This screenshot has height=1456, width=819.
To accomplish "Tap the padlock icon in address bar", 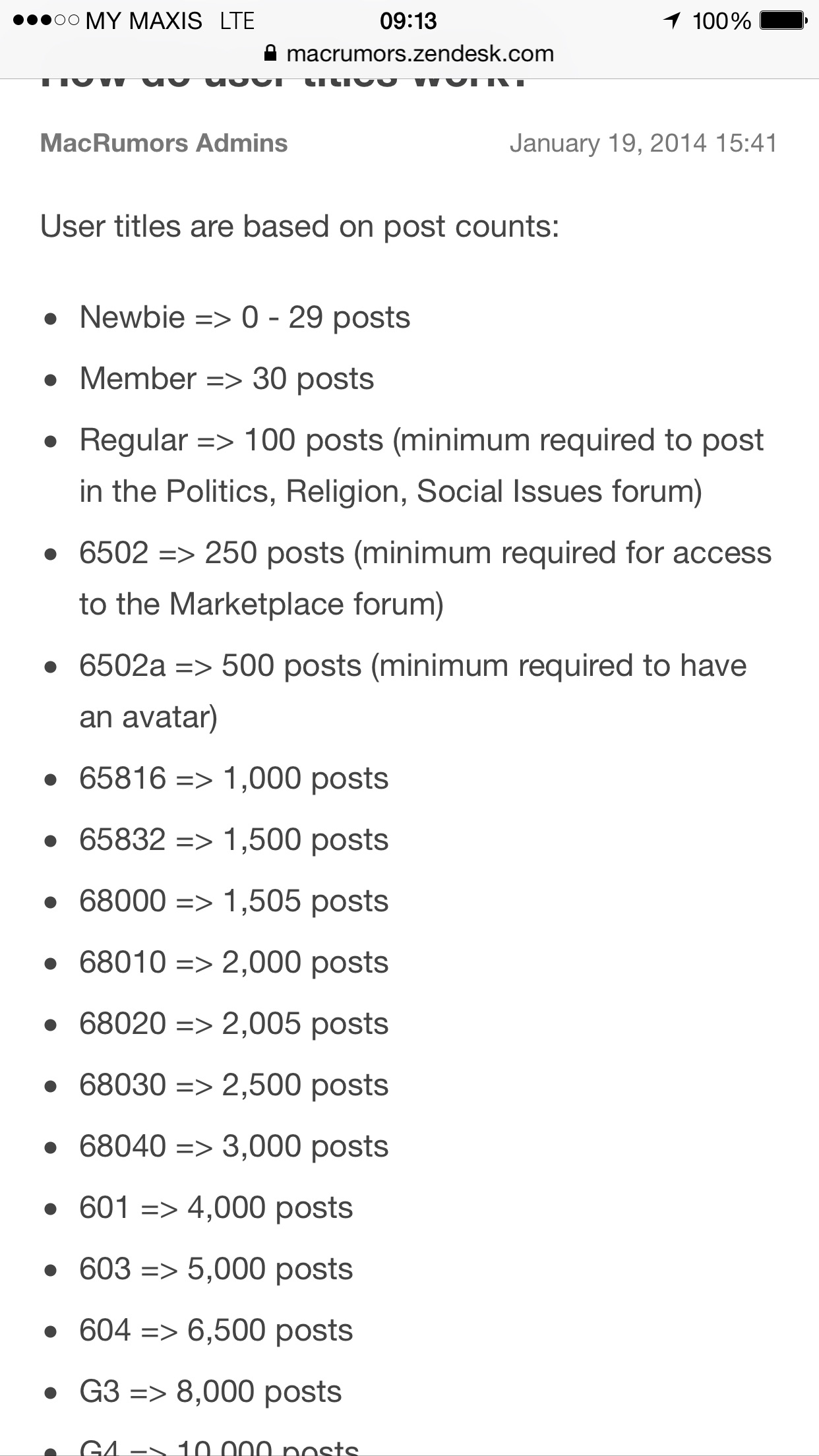I will [x=270, y=53].
